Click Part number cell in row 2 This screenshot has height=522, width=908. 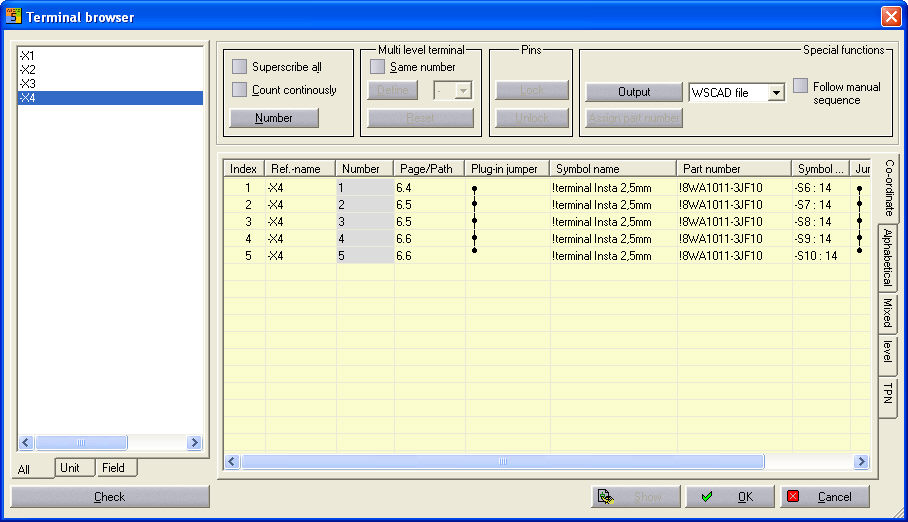(x=734, y=205)
